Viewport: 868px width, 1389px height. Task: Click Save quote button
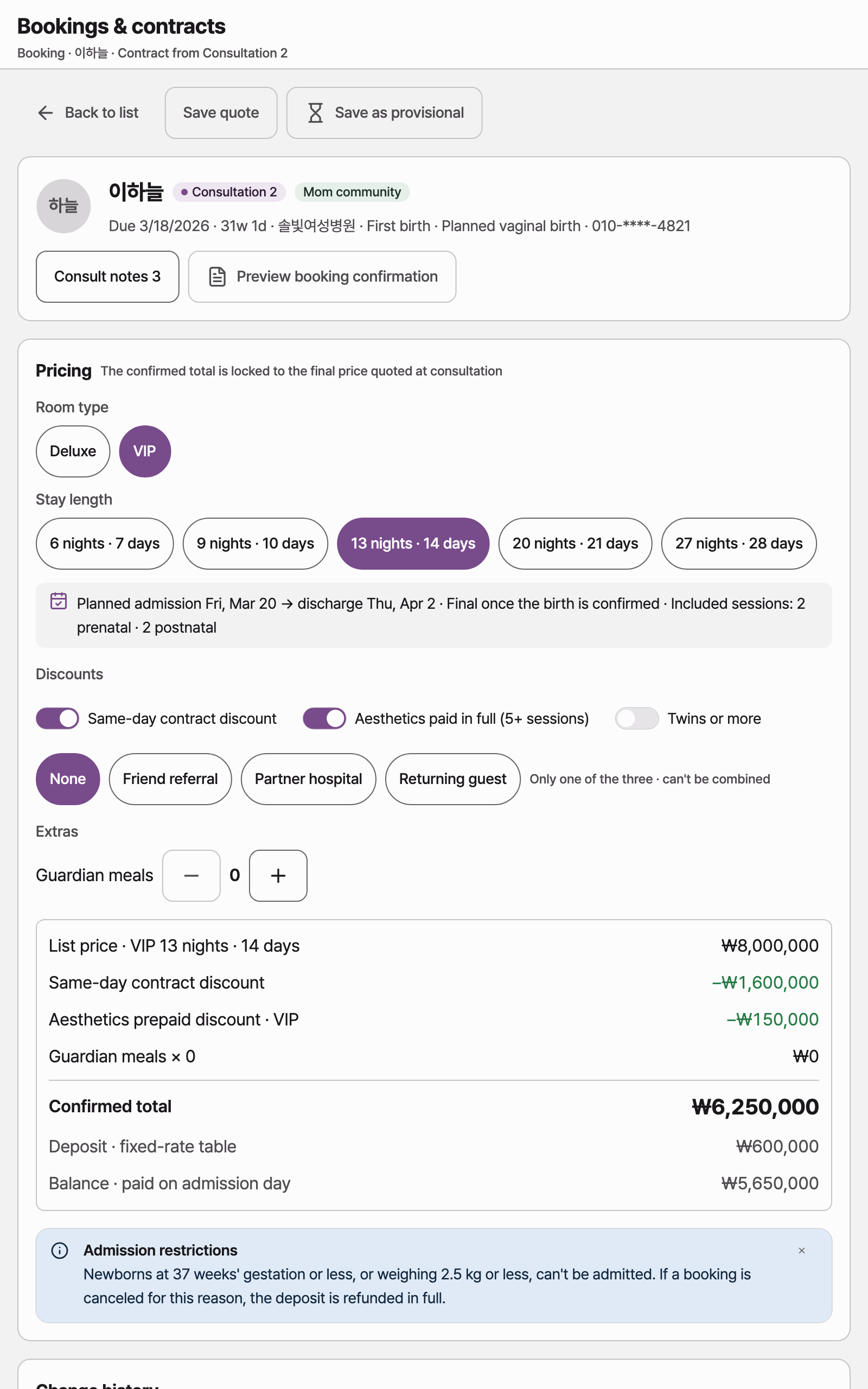[221, 113]
